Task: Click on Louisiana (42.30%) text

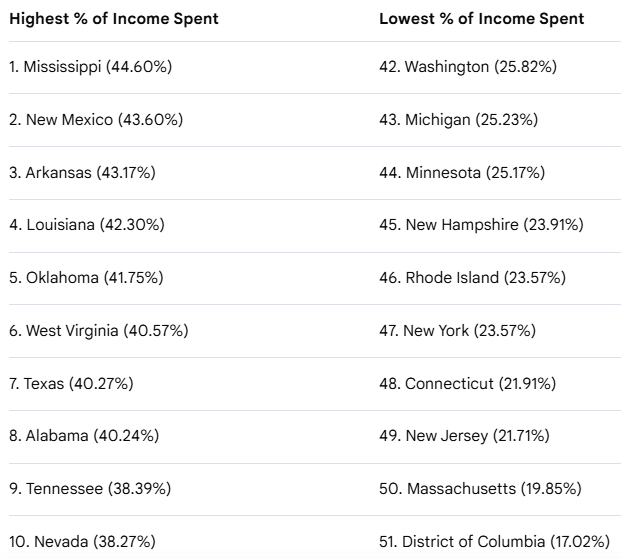Action: click(87, 225)
